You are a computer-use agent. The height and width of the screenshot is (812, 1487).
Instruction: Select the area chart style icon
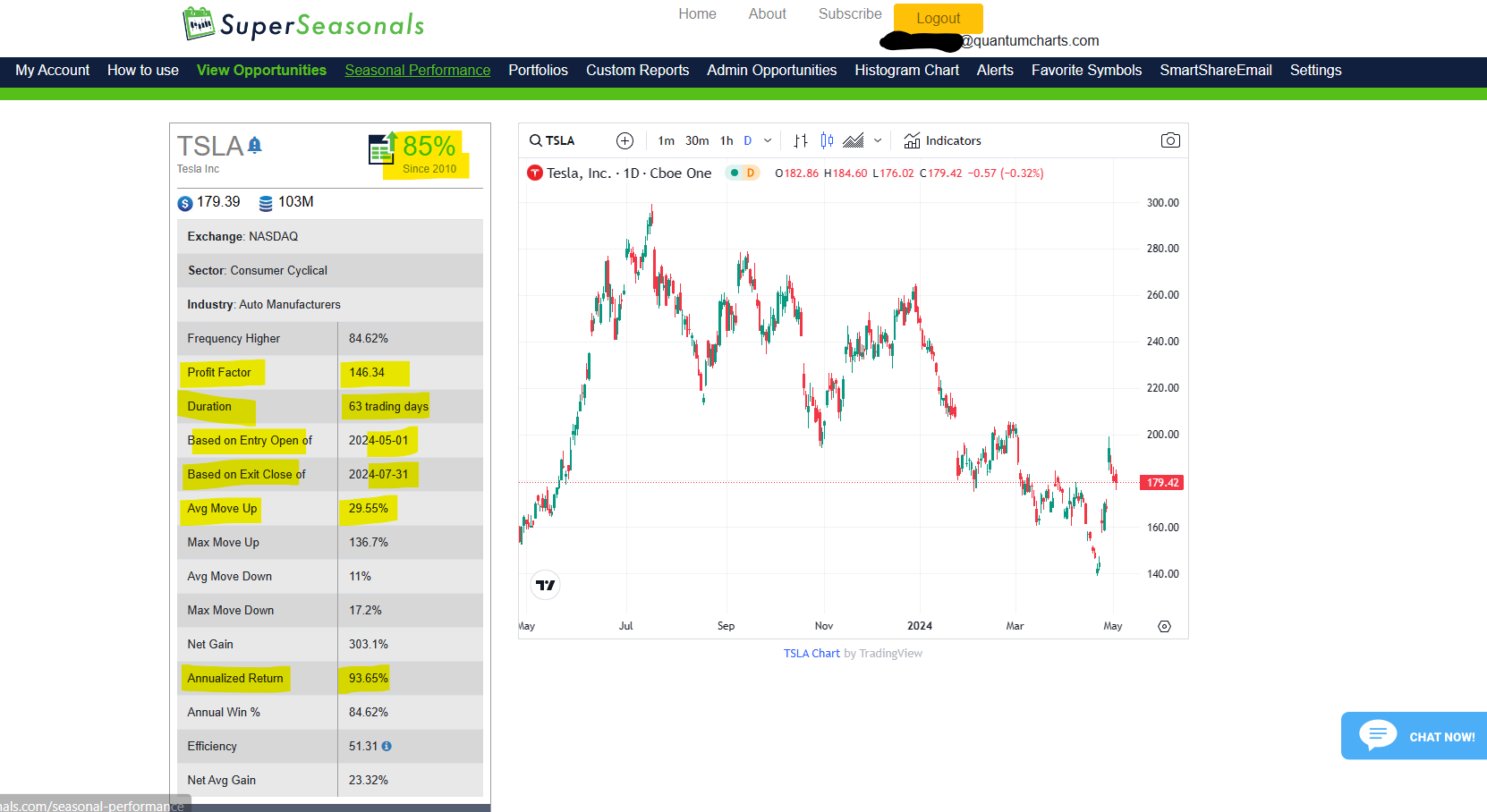click(x=854, y=140)
